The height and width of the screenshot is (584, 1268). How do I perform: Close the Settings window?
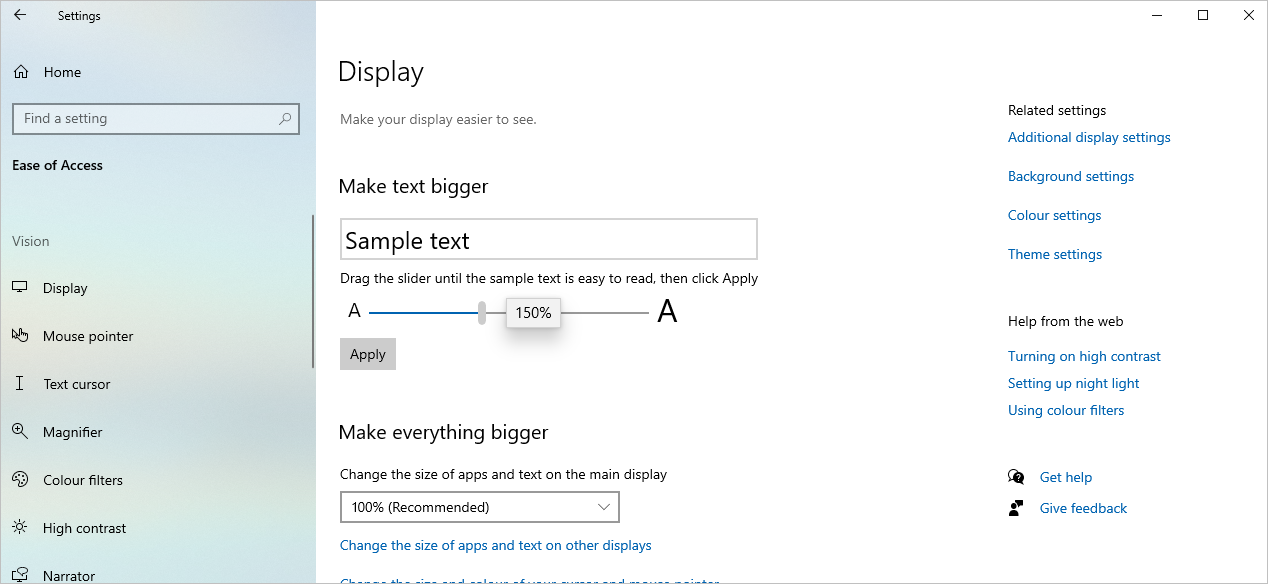[x=1248, y=15]
